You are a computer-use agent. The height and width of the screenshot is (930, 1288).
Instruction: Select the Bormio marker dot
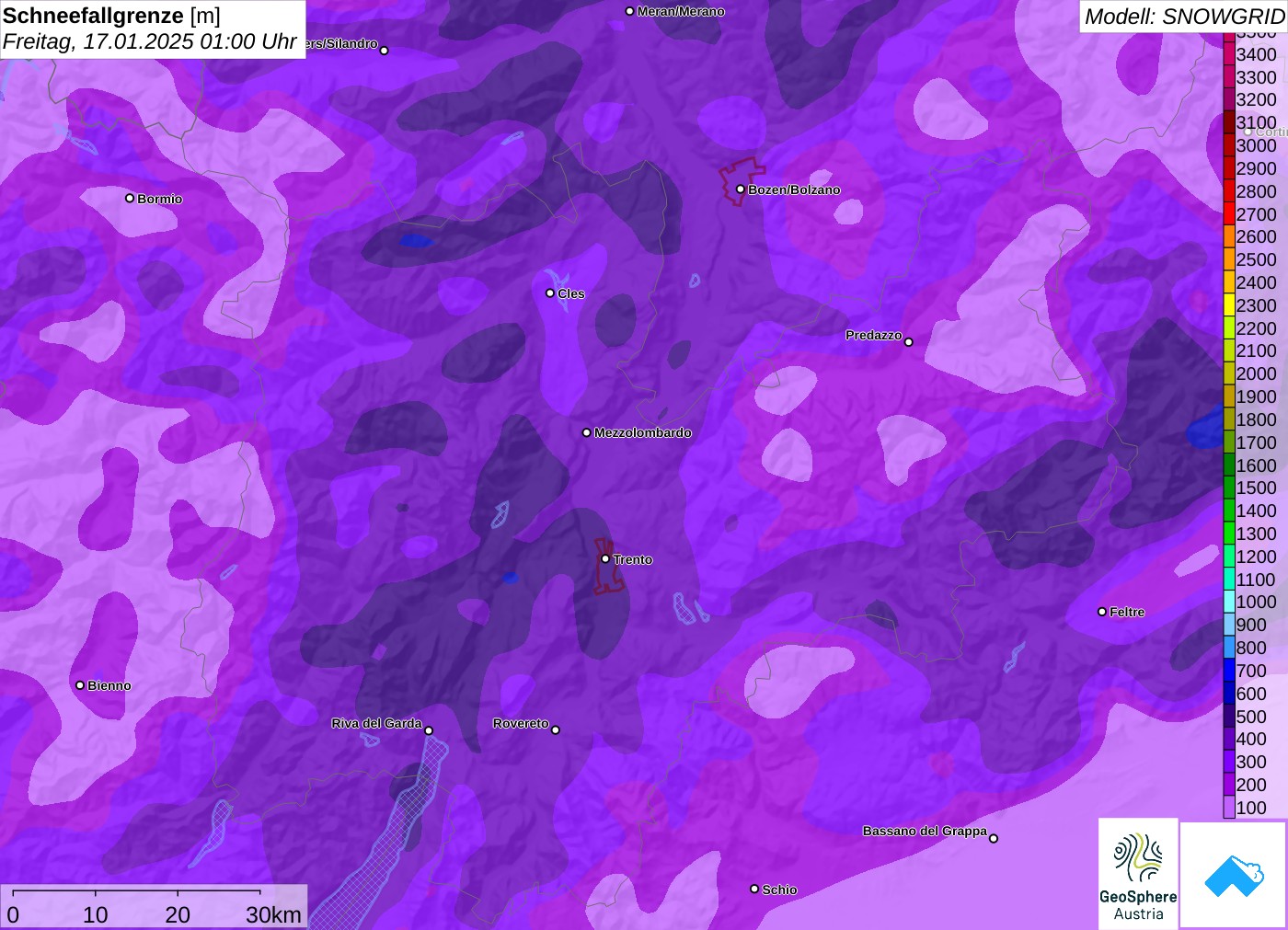click(x=130, y=198)
